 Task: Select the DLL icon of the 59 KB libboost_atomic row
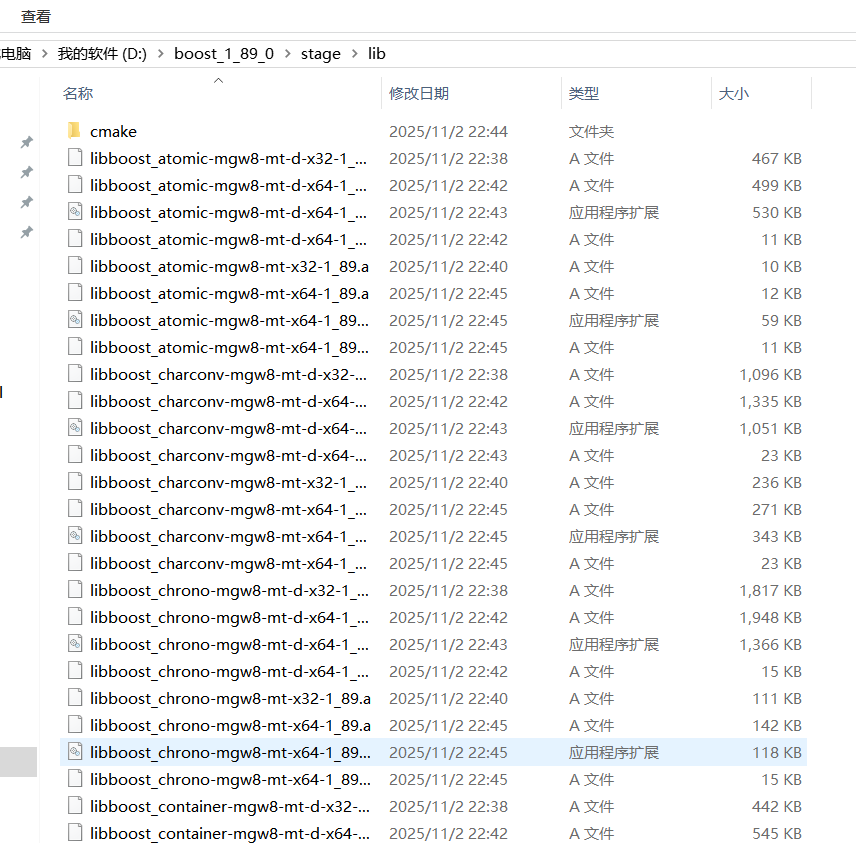75,320
